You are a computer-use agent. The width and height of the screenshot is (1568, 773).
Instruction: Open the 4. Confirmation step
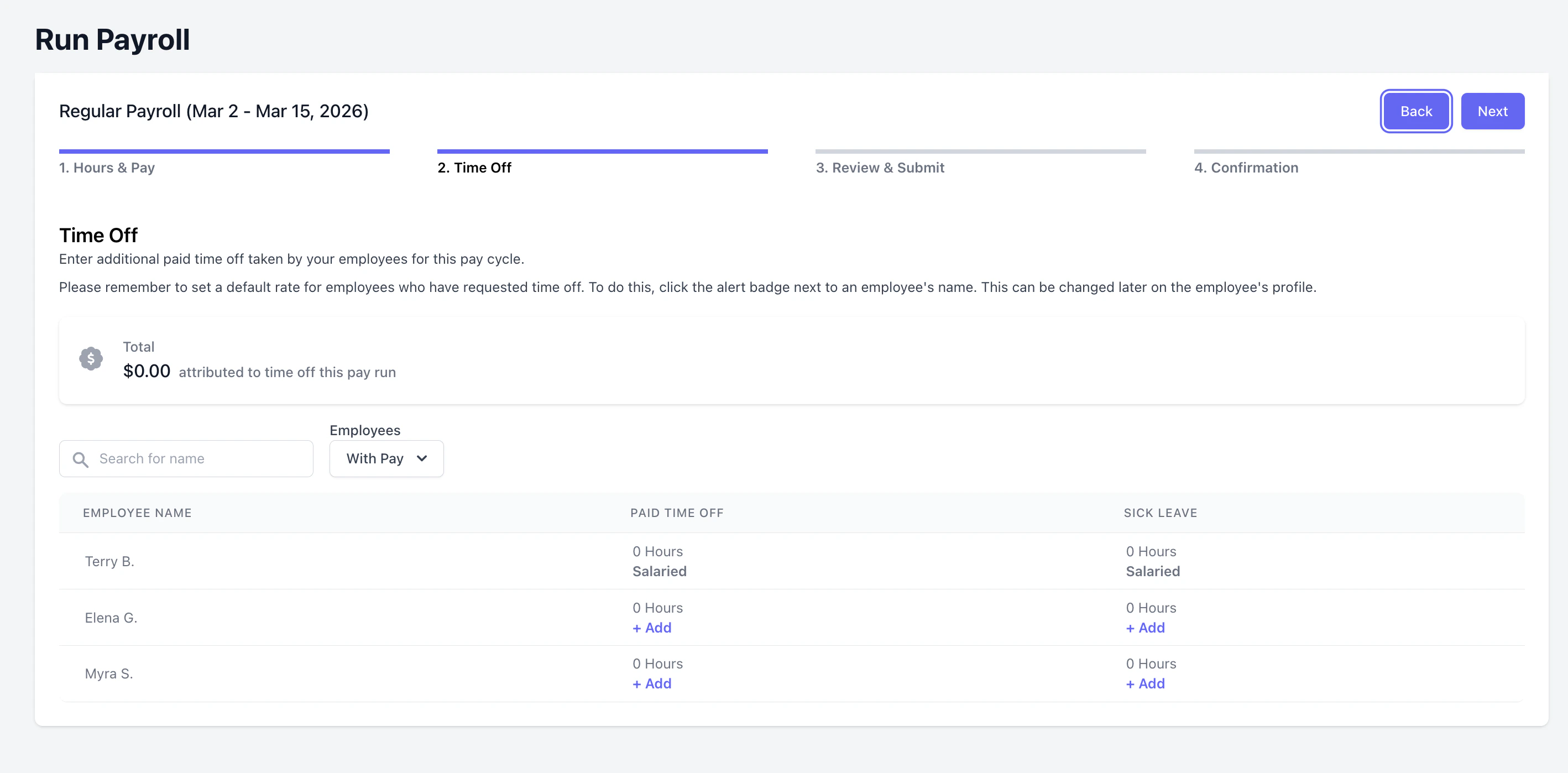pos(1246,168)
